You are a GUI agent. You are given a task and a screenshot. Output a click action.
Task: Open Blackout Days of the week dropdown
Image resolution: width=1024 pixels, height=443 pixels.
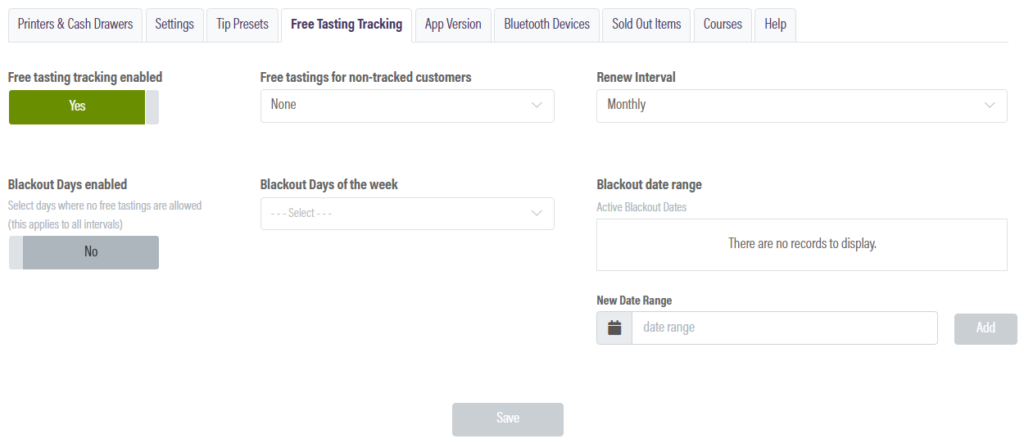[407, 214]
